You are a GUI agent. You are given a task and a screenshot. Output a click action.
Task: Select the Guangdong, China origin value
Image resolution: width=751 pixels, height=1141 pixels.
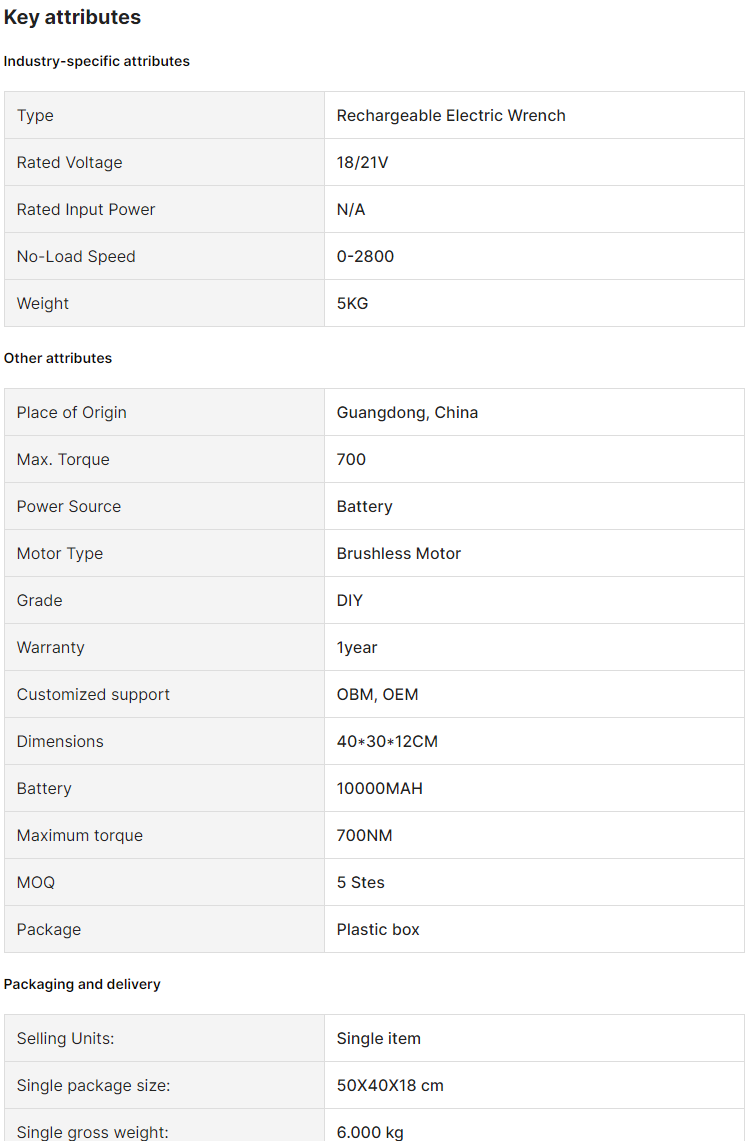pos(407,412)
